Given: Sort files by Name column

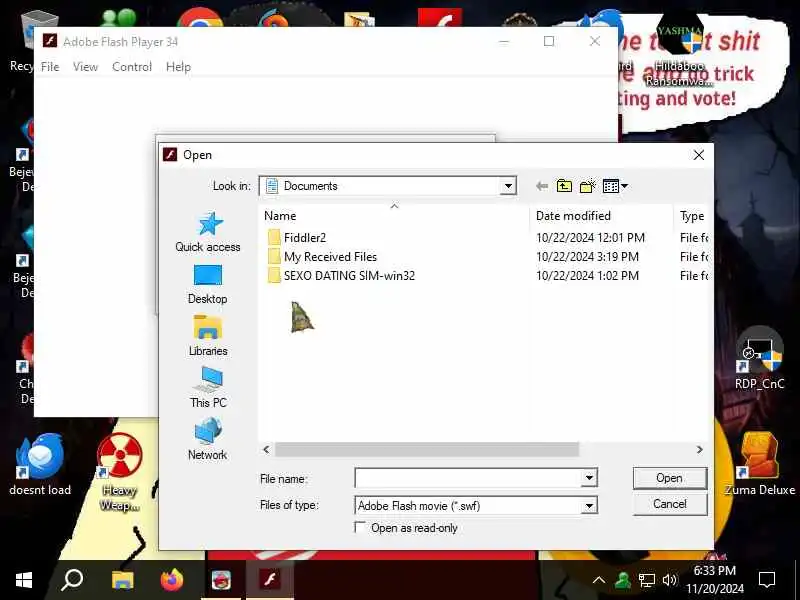Looking at the screenshot, I should click(394, 216).
